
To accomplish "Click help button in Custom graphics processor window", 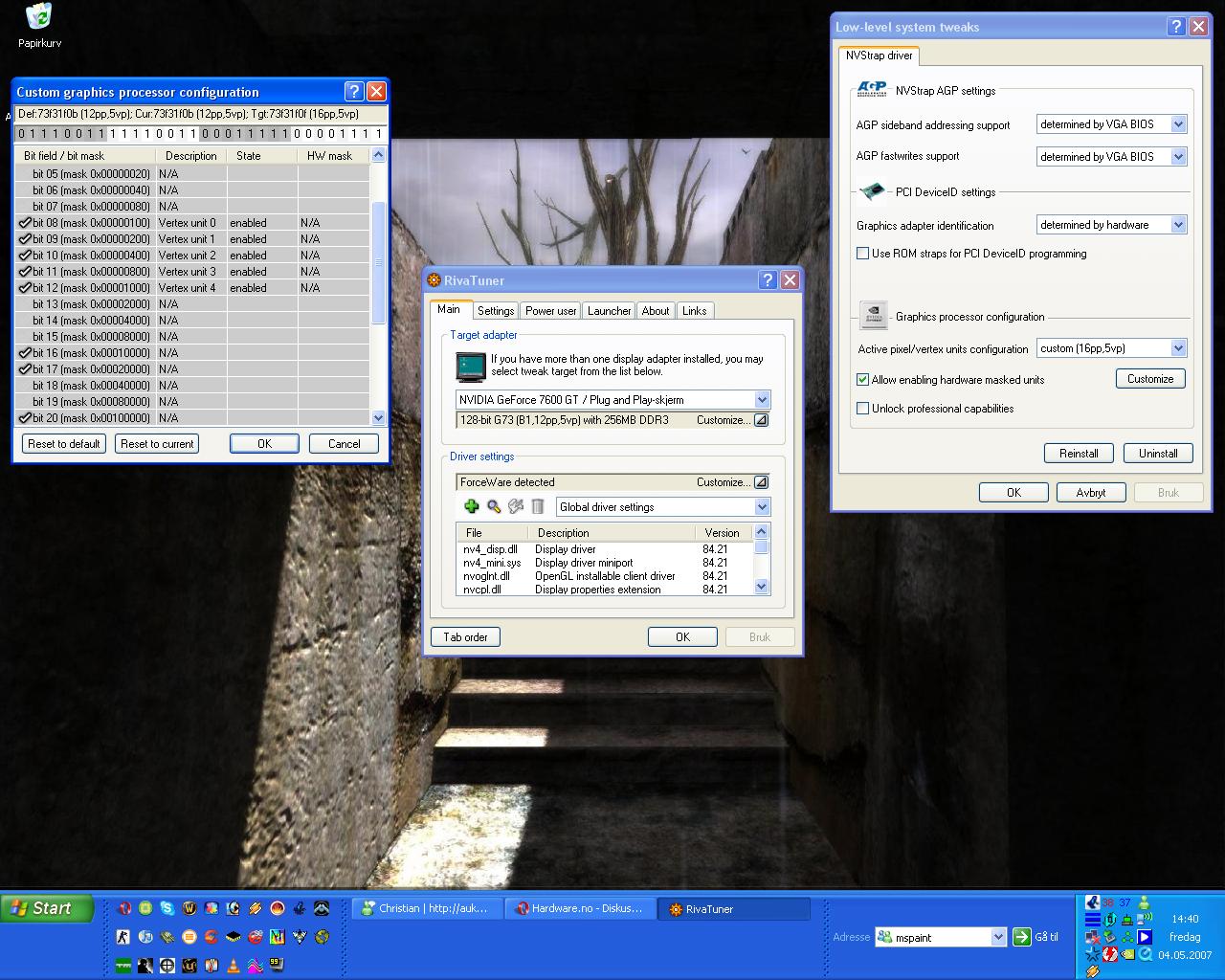I will click(354, 91).
